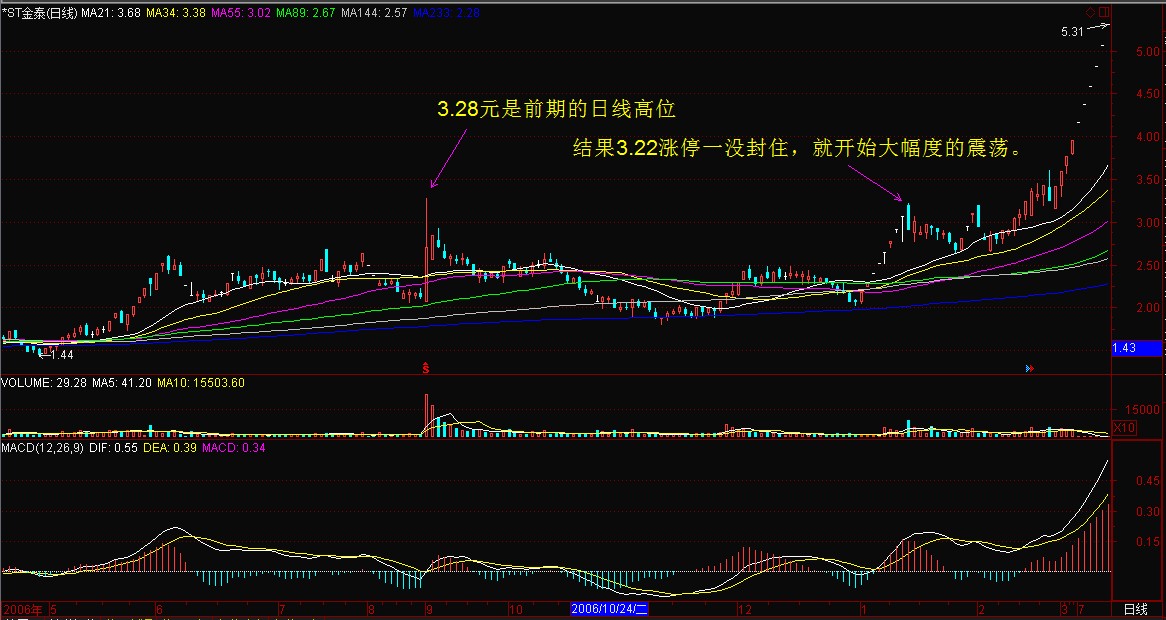Click the red S marker below the chart
This screenshot has height=620, width=1166.
[427, 369]
